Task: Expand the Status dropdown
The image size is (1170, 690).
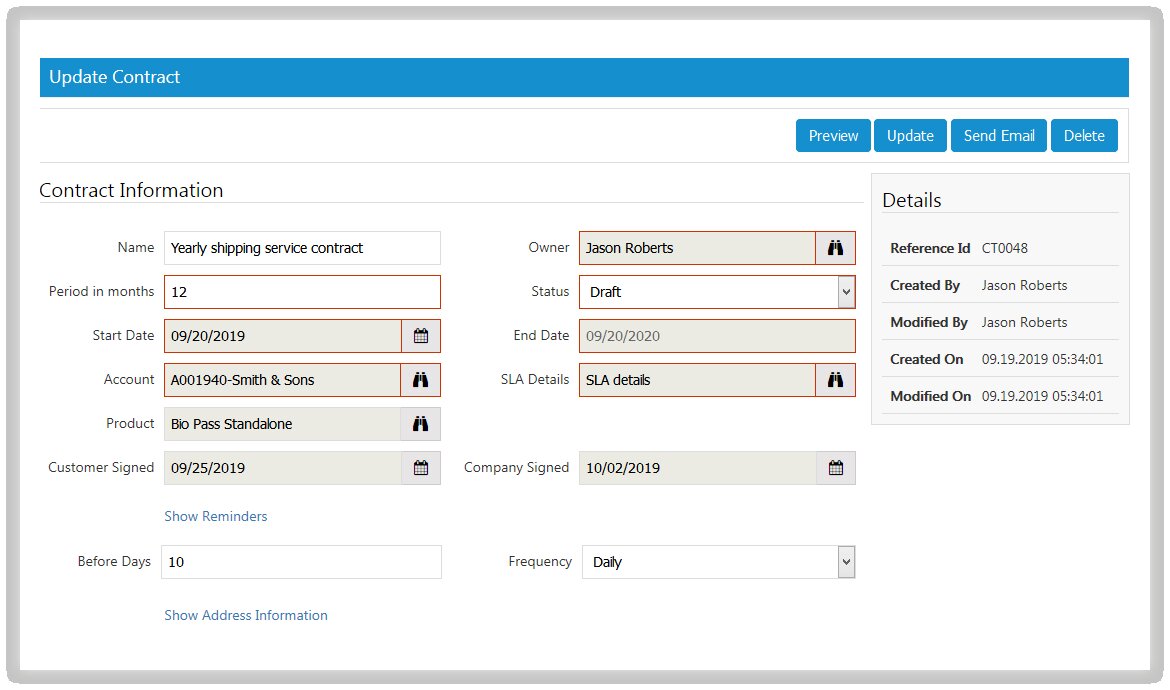Action: [x=846, y=292]
